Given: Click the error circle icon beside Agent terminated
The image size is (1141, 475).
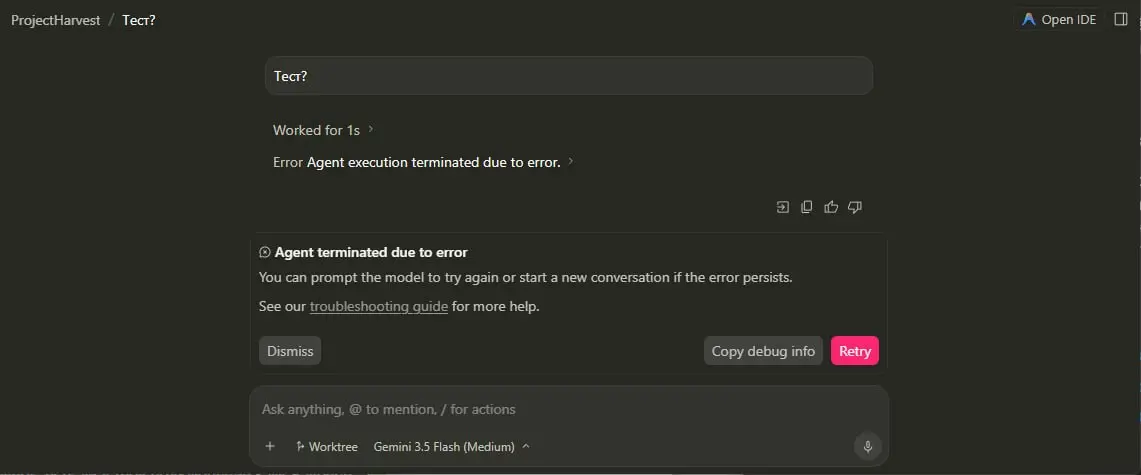Looking at the screenshot, I should pyautogui.click(x=265, y=252).
